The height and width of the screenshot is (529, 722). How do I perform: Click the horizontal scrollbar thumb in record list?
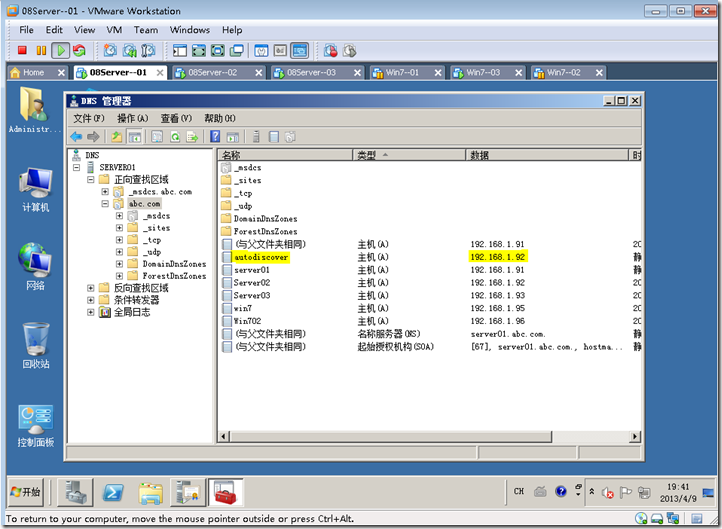pos(391,436)
